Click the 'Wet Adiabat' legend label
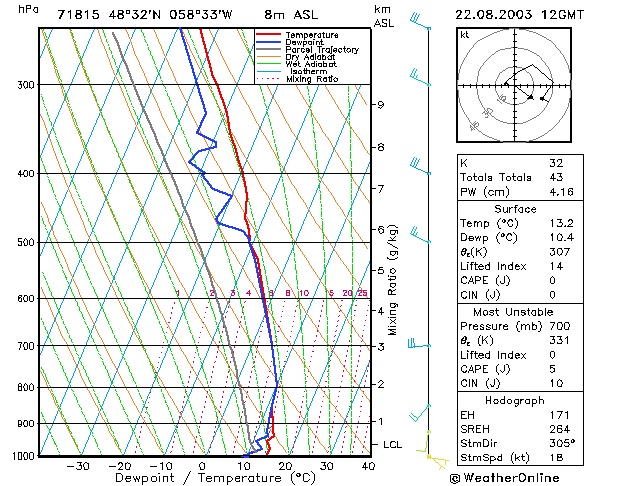Viewport: 629px width, 486px height. [311, 64]
